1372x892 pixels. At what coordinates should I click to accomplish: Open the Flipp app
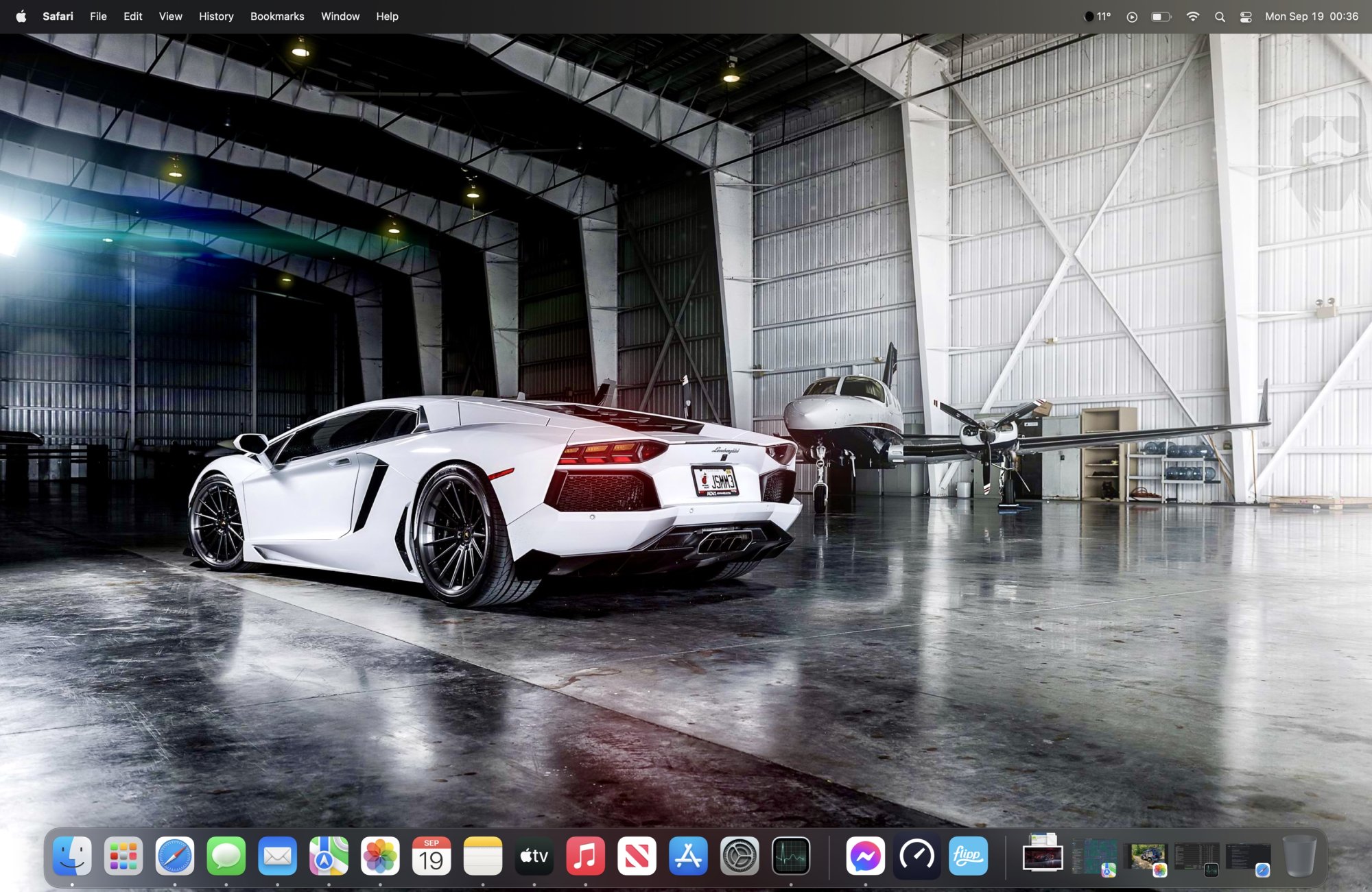point(968,856)
